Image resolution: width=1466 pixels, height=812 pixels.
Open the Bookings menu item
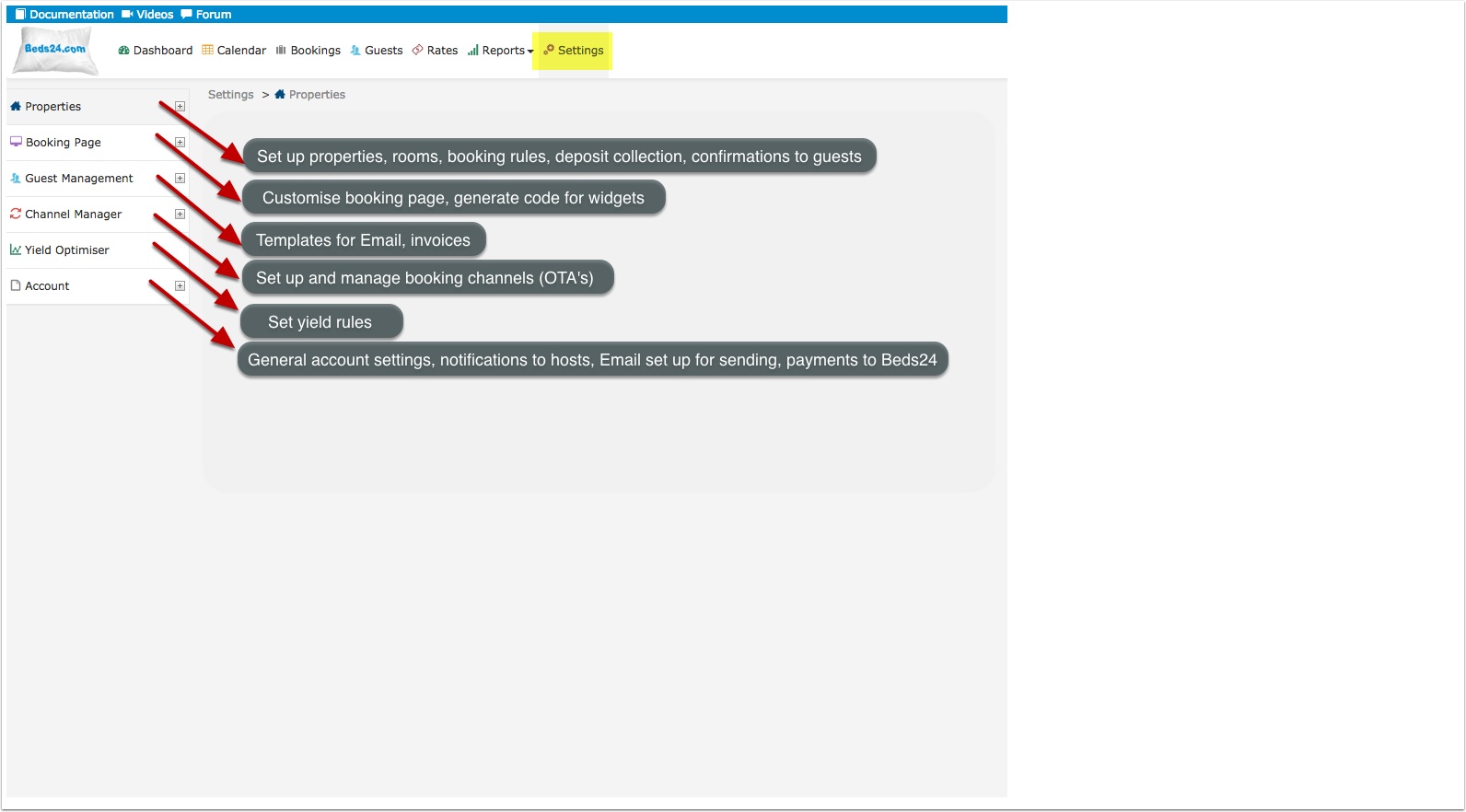click(308, 51)
